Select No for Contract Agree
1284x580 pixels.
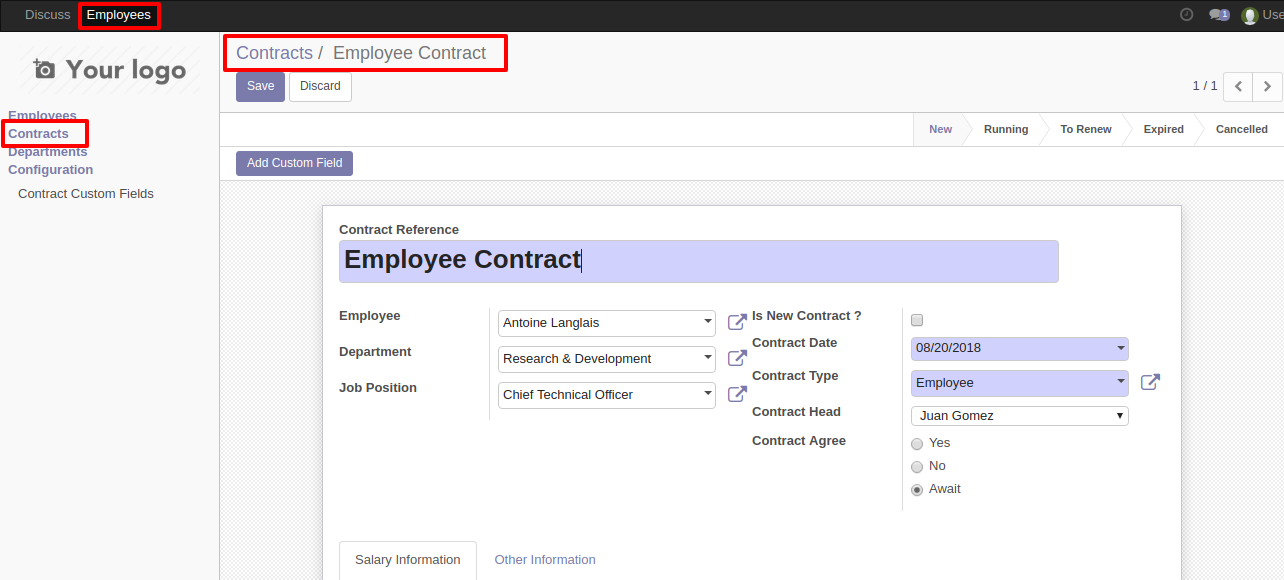click(917, 466)
